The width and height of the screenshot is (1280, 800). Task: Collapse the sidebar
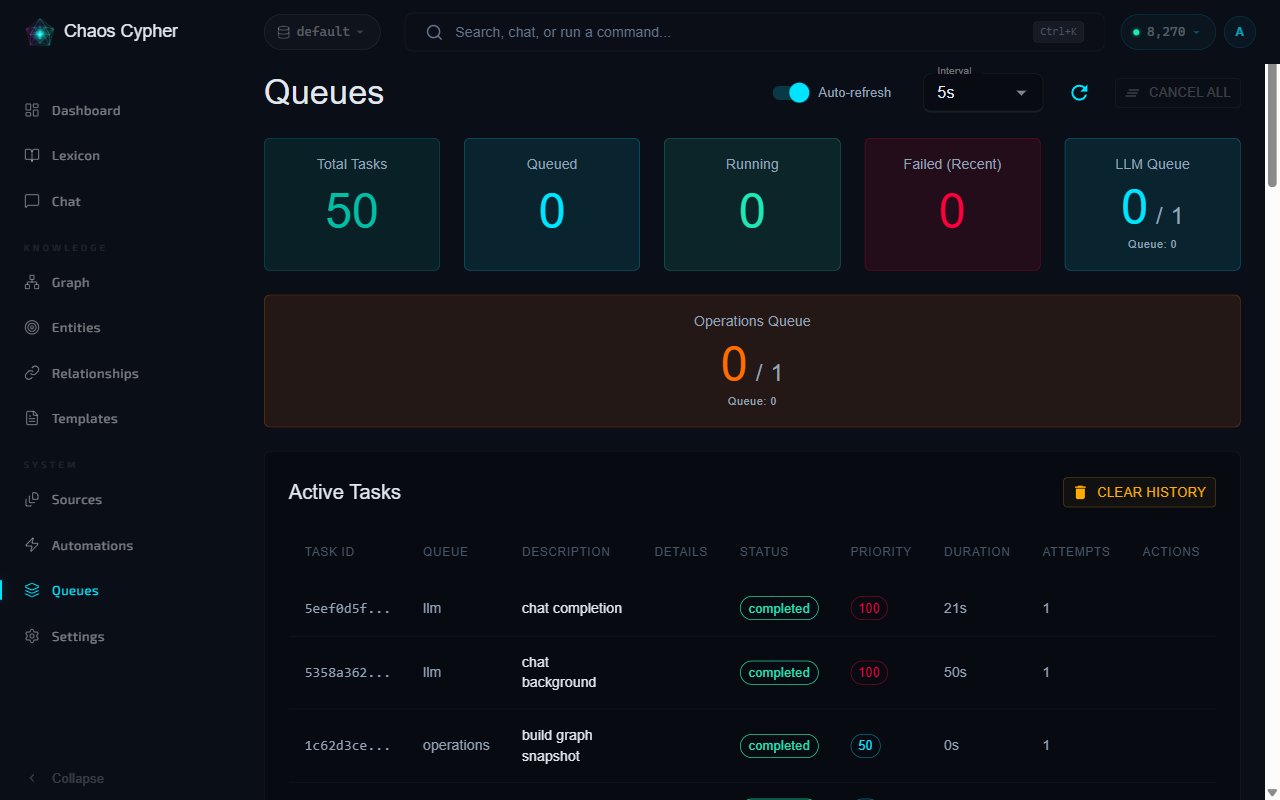[x=66, y=778]
